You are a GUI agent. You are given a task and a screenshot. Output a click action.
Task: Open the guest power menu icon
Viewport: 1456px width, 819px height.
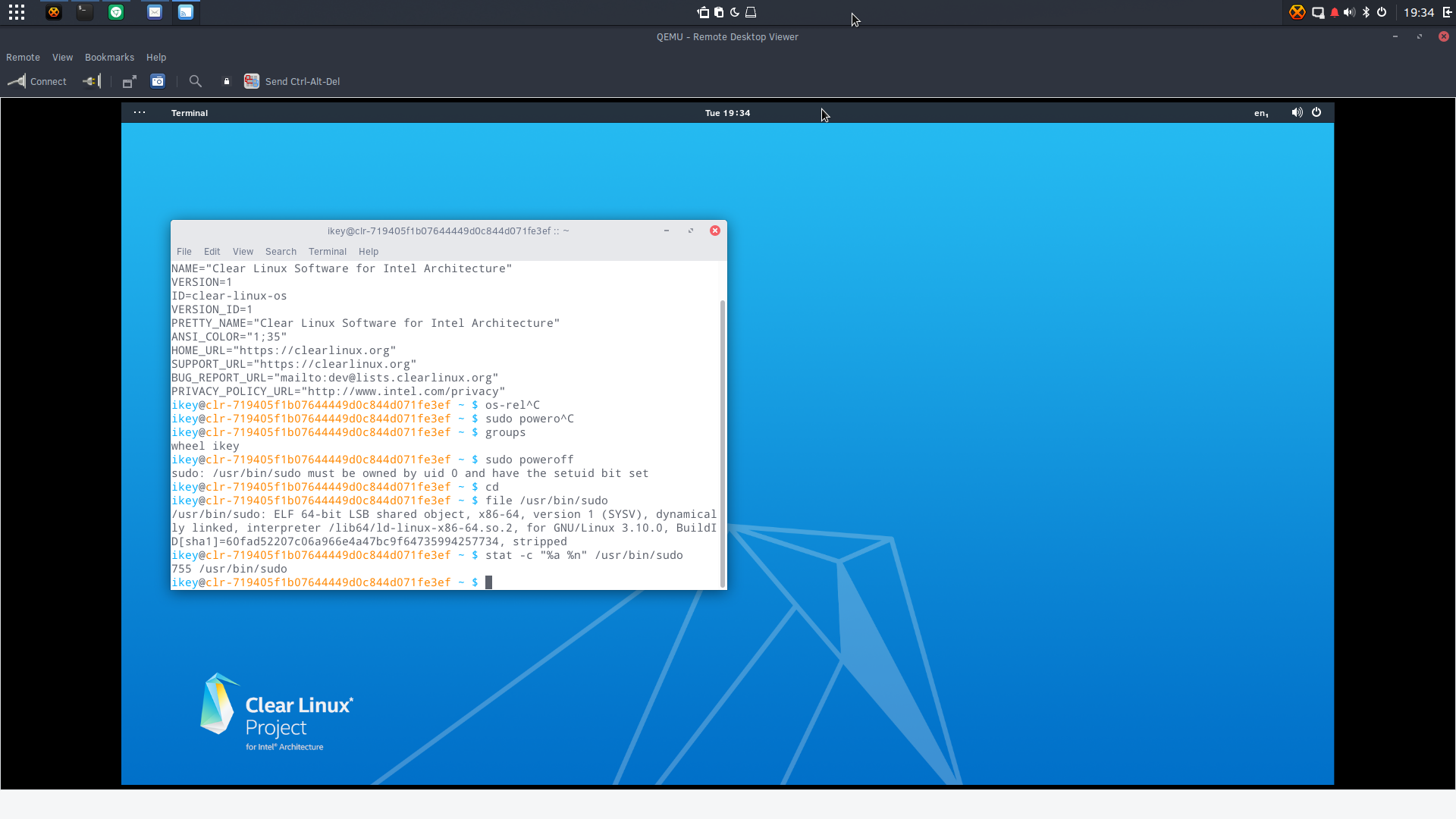[1316, 112]
